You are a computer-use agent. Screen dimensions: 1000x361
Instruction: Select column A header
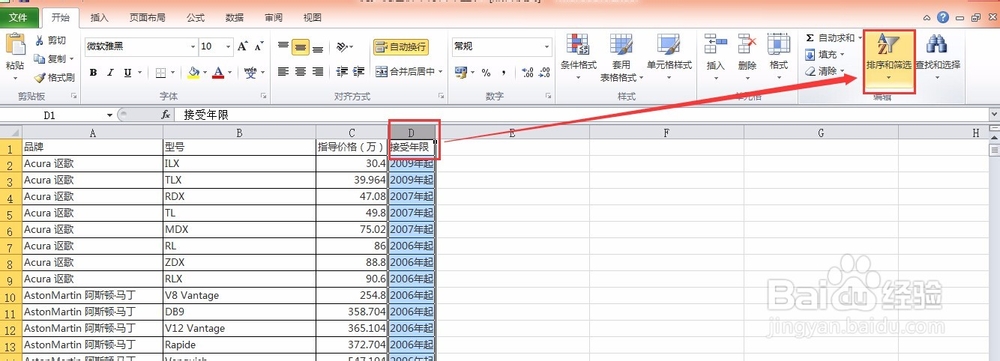92,133
